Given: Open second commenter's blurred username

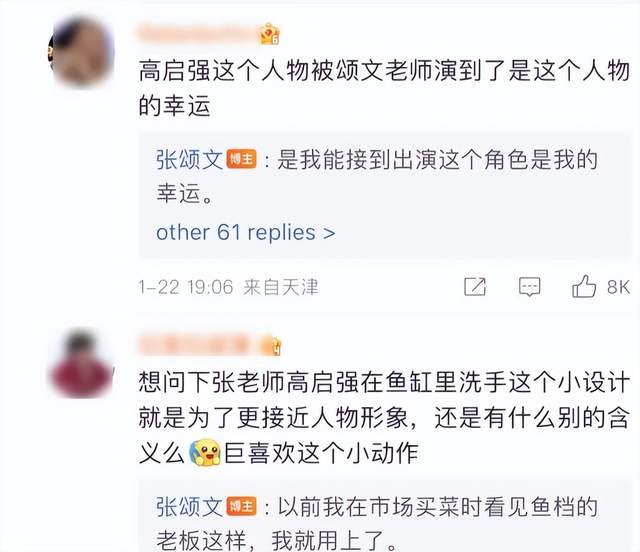Looking at the screenshot, I should [199, 345].
